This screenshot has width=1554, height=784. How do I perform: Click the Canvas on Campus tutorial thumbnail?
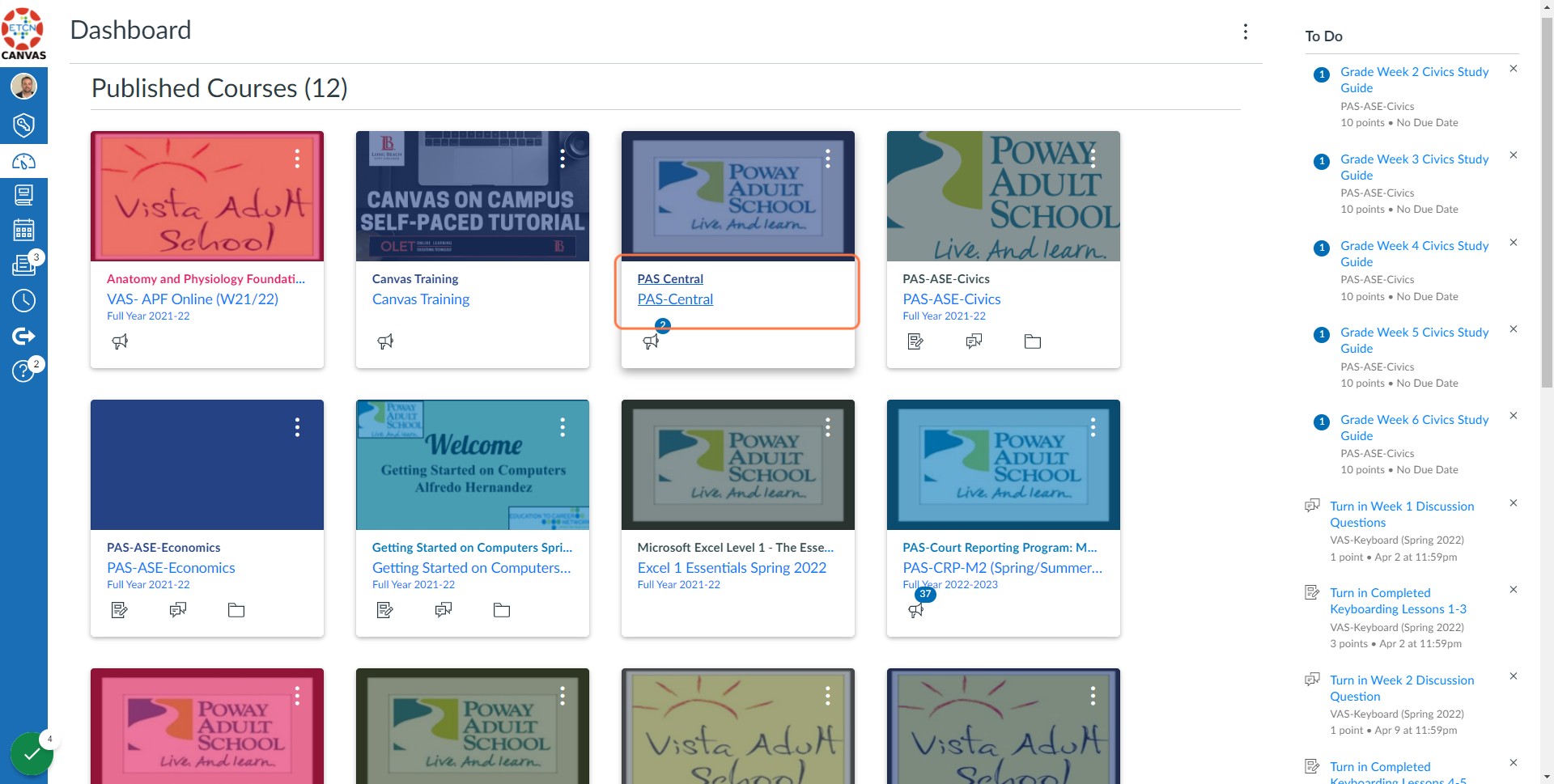pos(473,196)
